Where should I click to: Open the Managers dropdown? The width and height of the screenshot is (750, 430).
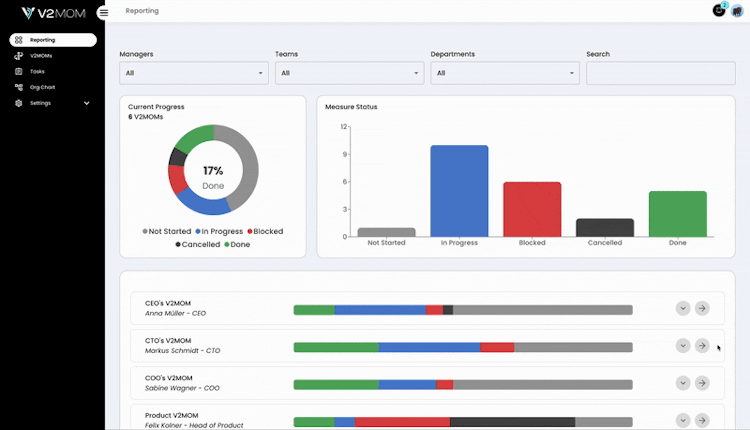click(194, 73)
